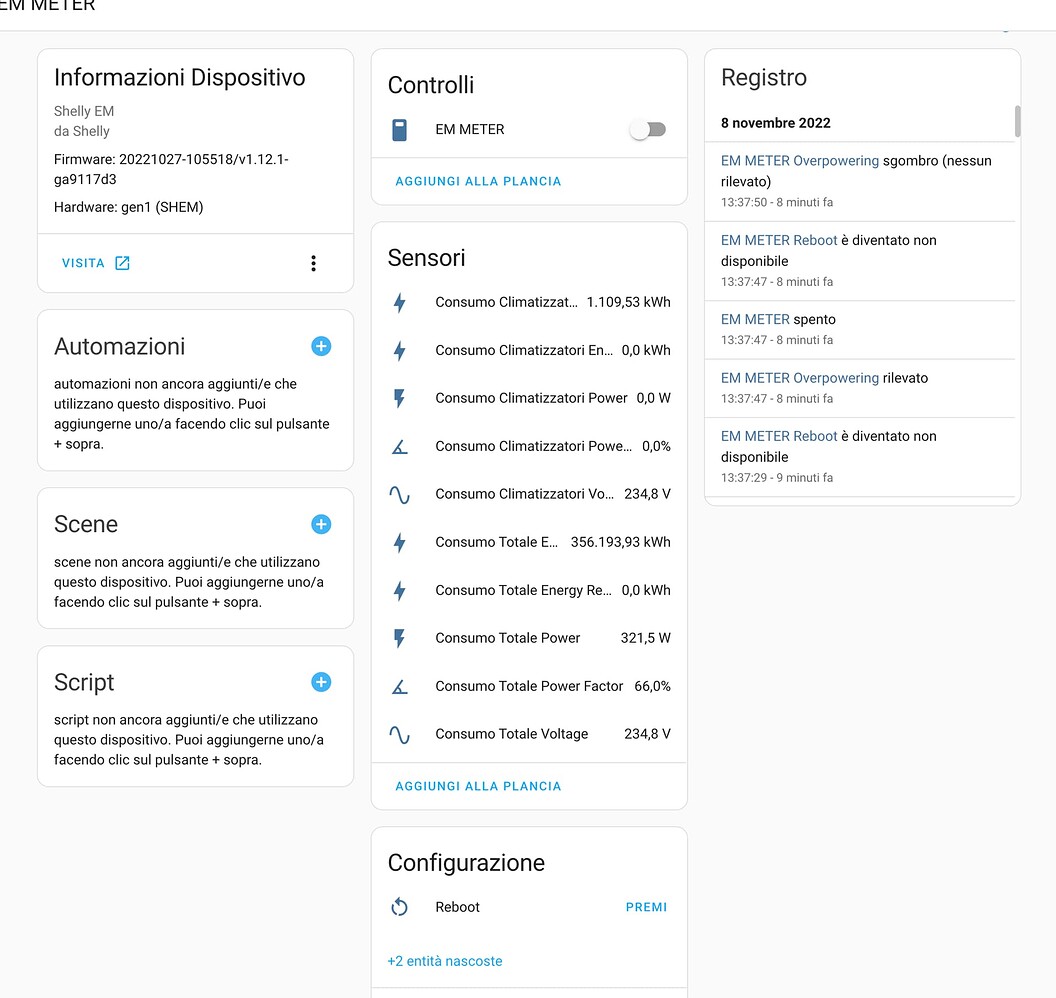This screenshot has height=998, width=1056.
Task: Click Hardware: gen1 (SHEM) text
Action: coord(129,207)
